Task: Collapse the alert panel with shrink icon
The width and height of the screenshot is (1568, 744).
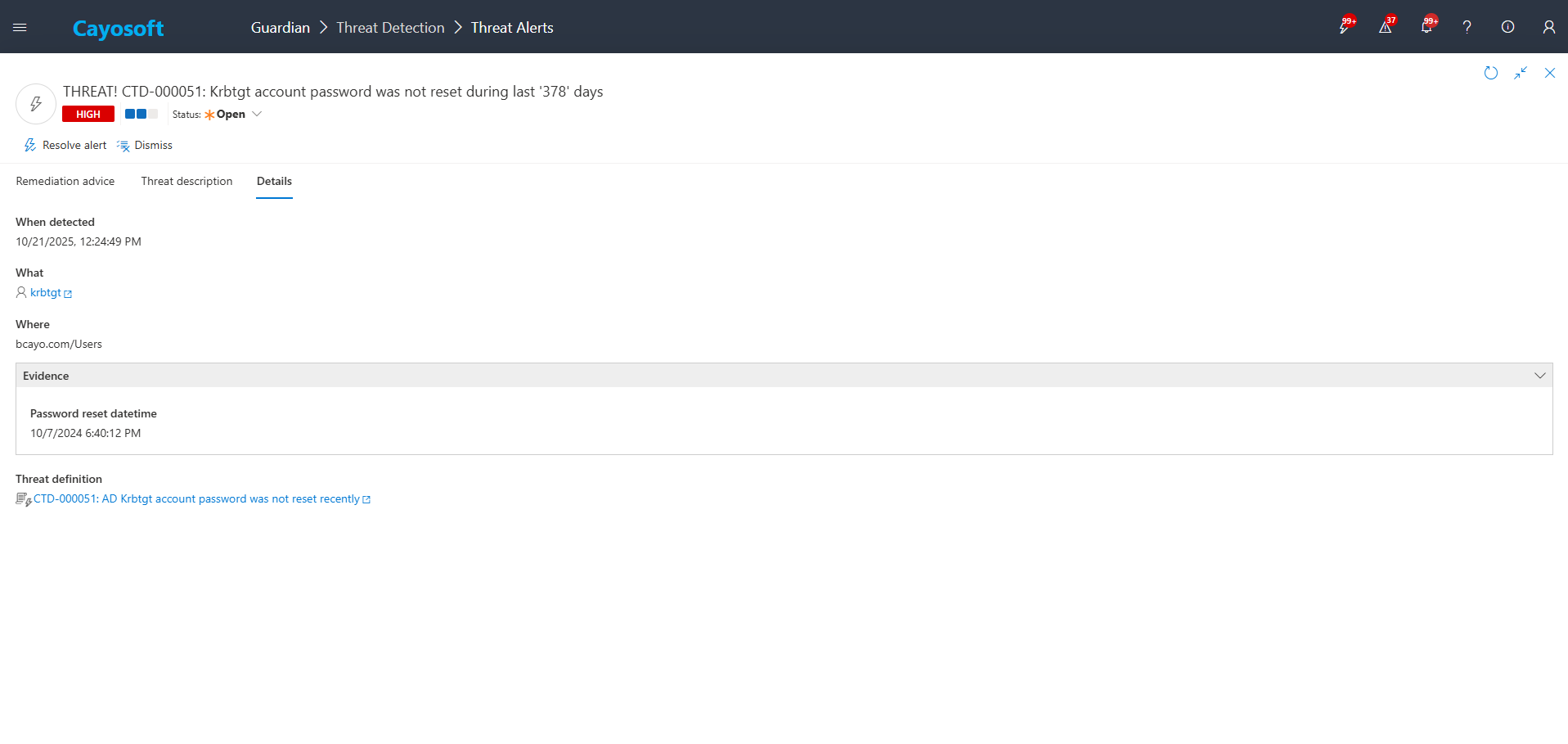Action: click(x=1520, y=73)
